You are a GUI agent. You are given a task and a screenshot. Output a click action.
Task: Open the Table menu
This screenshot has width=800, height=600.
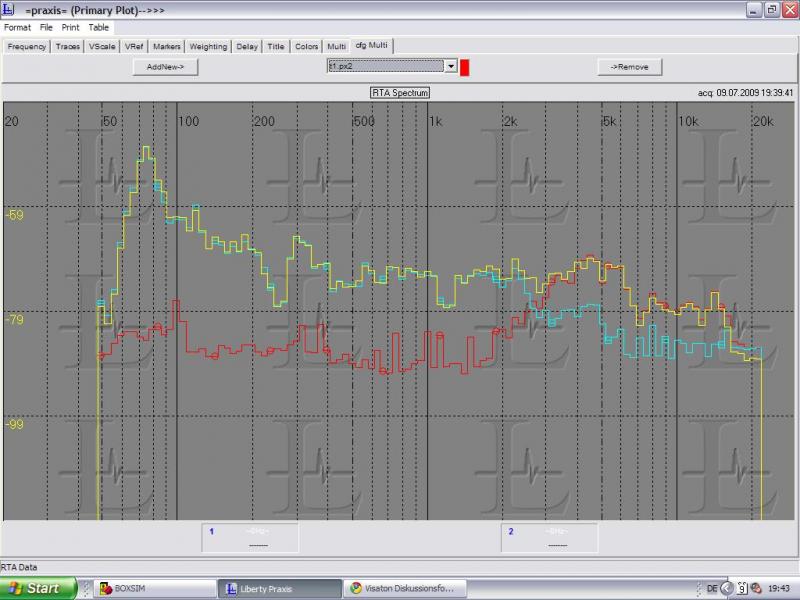[x=98, y=27]
